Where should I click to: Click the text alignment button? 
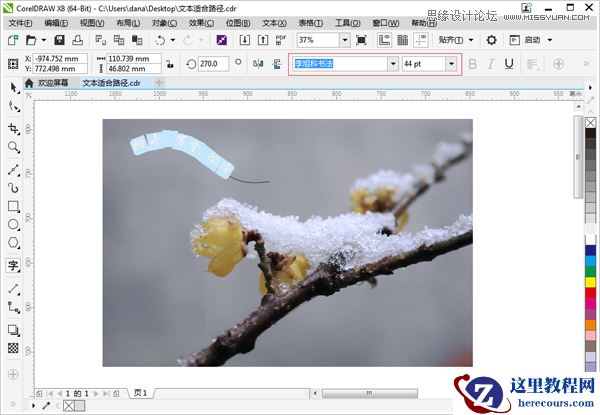(533, 64)
